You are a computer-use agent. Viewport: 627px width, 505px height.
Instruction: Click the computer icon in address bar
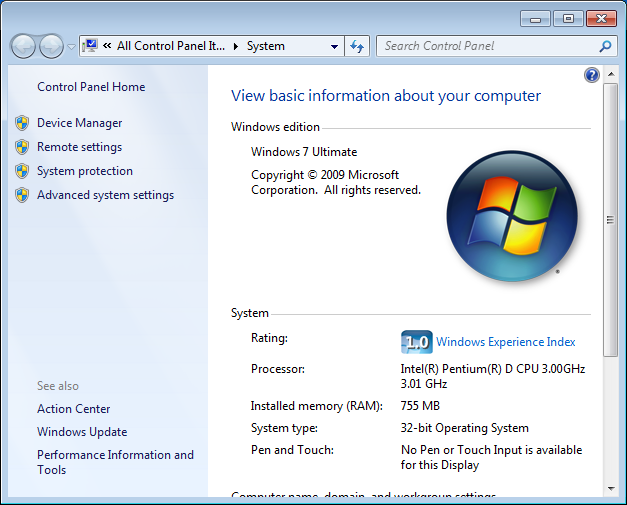(91, 46)
